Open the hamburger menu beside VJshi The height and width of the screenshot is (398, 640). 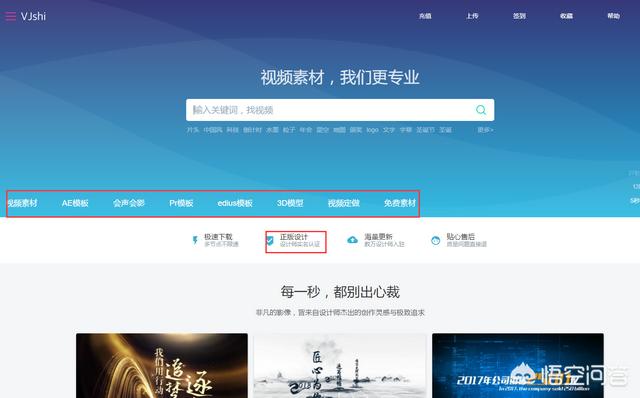pos(10,16)
